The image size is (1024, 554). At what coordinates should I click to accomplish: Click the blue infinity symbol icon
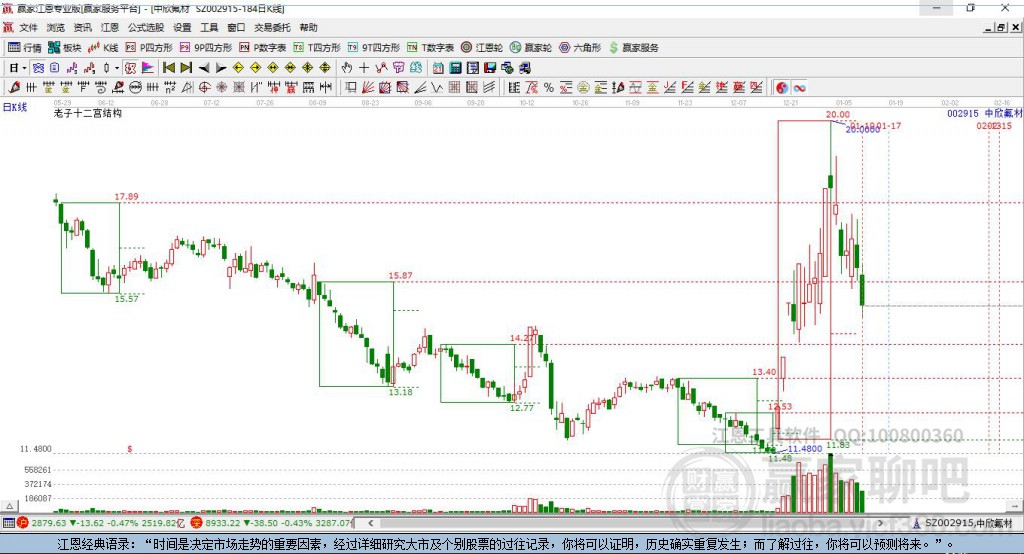(x=799, y=88)
